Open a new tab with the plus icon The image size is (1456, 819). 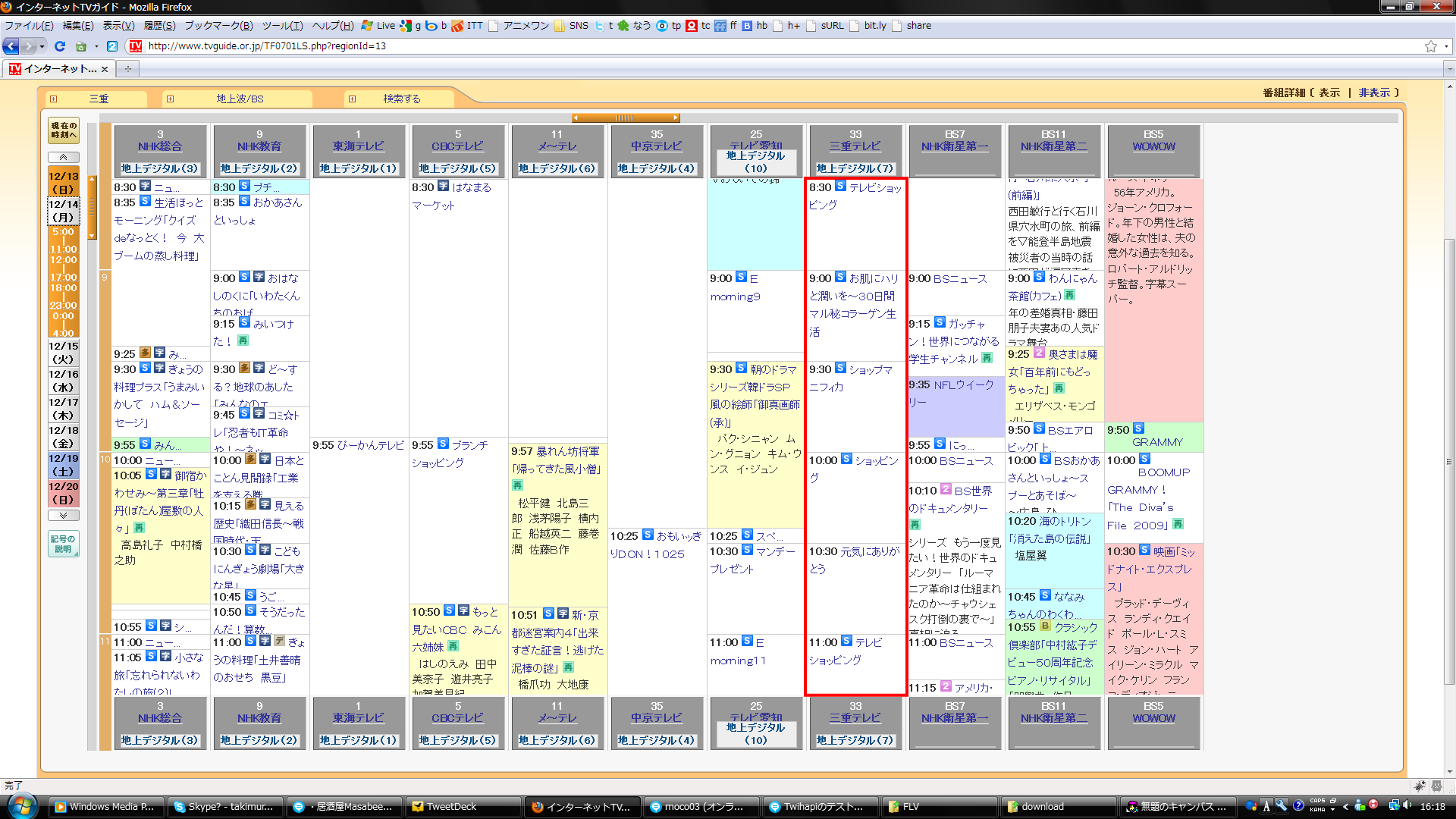pyautogui.click(x=128, y=69)
